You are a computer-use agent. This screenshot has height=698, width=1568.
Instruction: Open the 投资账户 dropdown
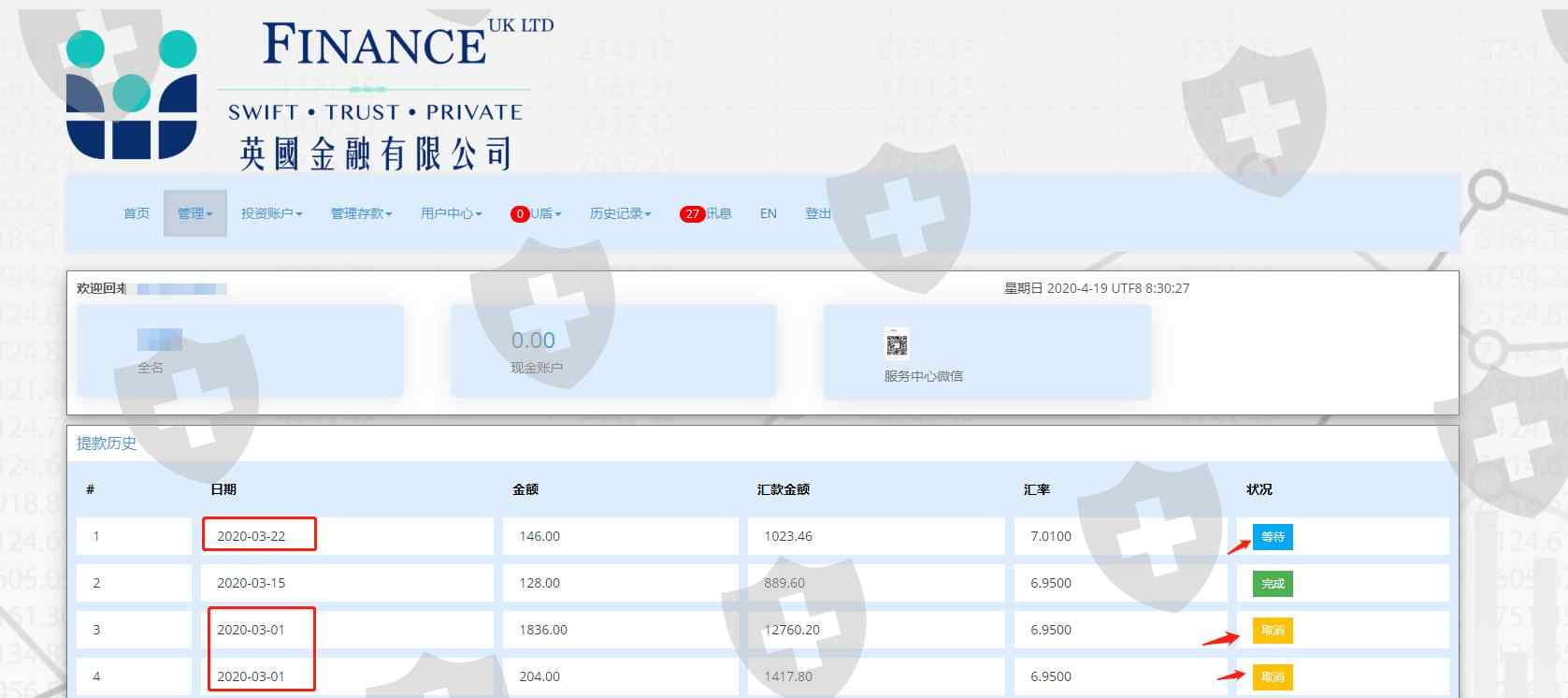coord(272,213)
